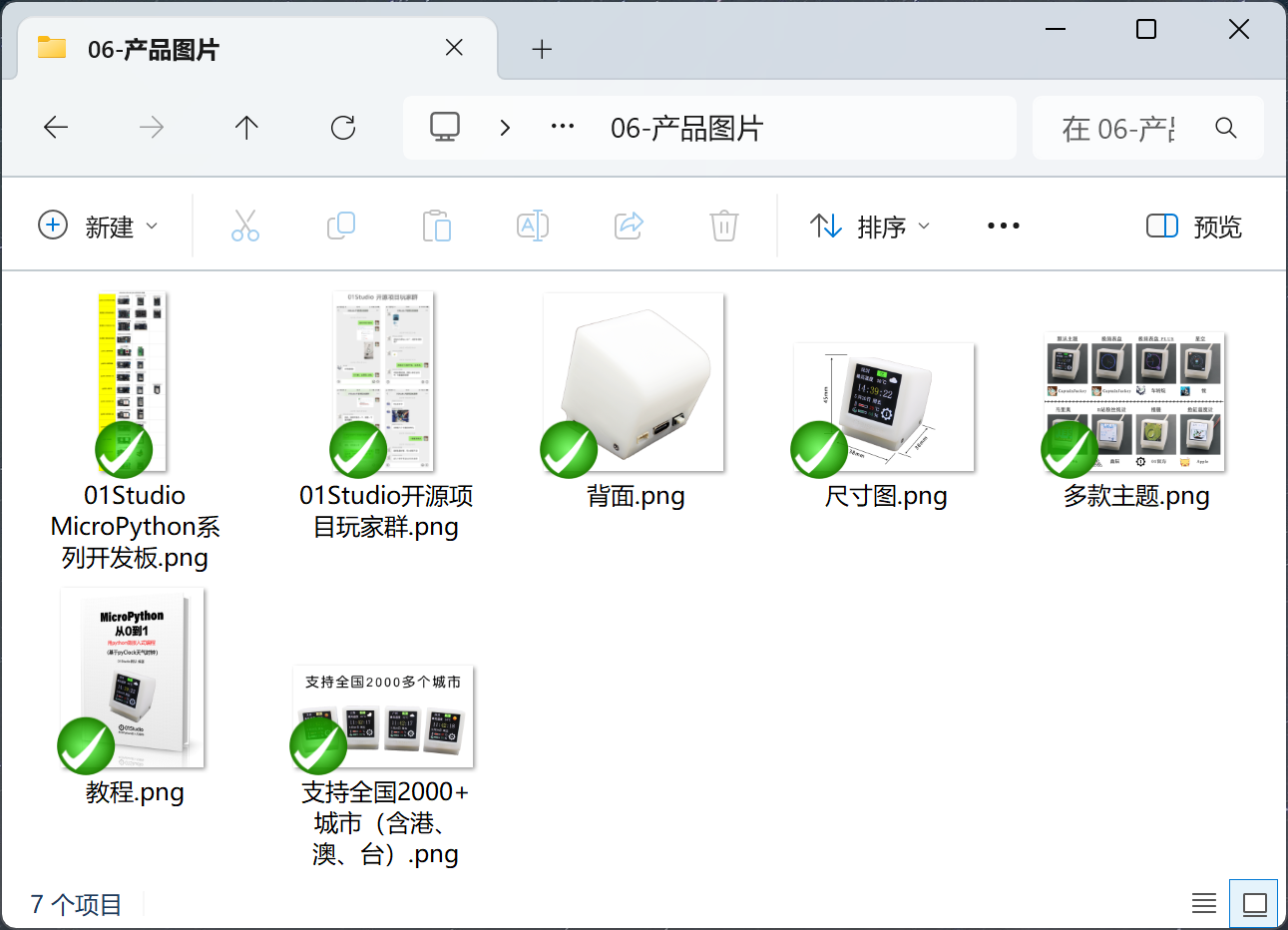Viewport: 1288px width, 930px height.
Task: Go forward with the right arrow
Action: (x=152, y=127)
